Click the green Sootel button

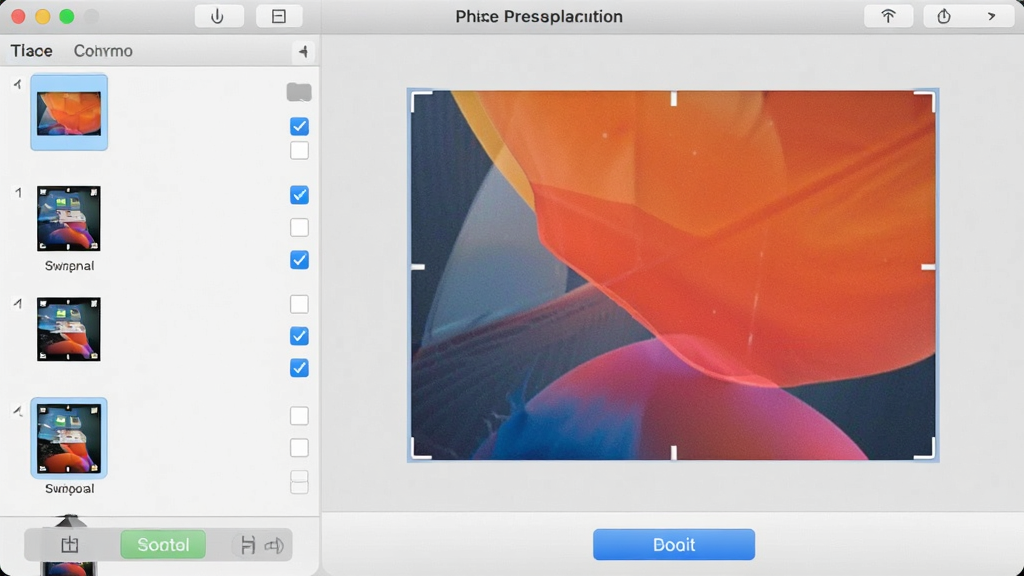tap(163, 545)
